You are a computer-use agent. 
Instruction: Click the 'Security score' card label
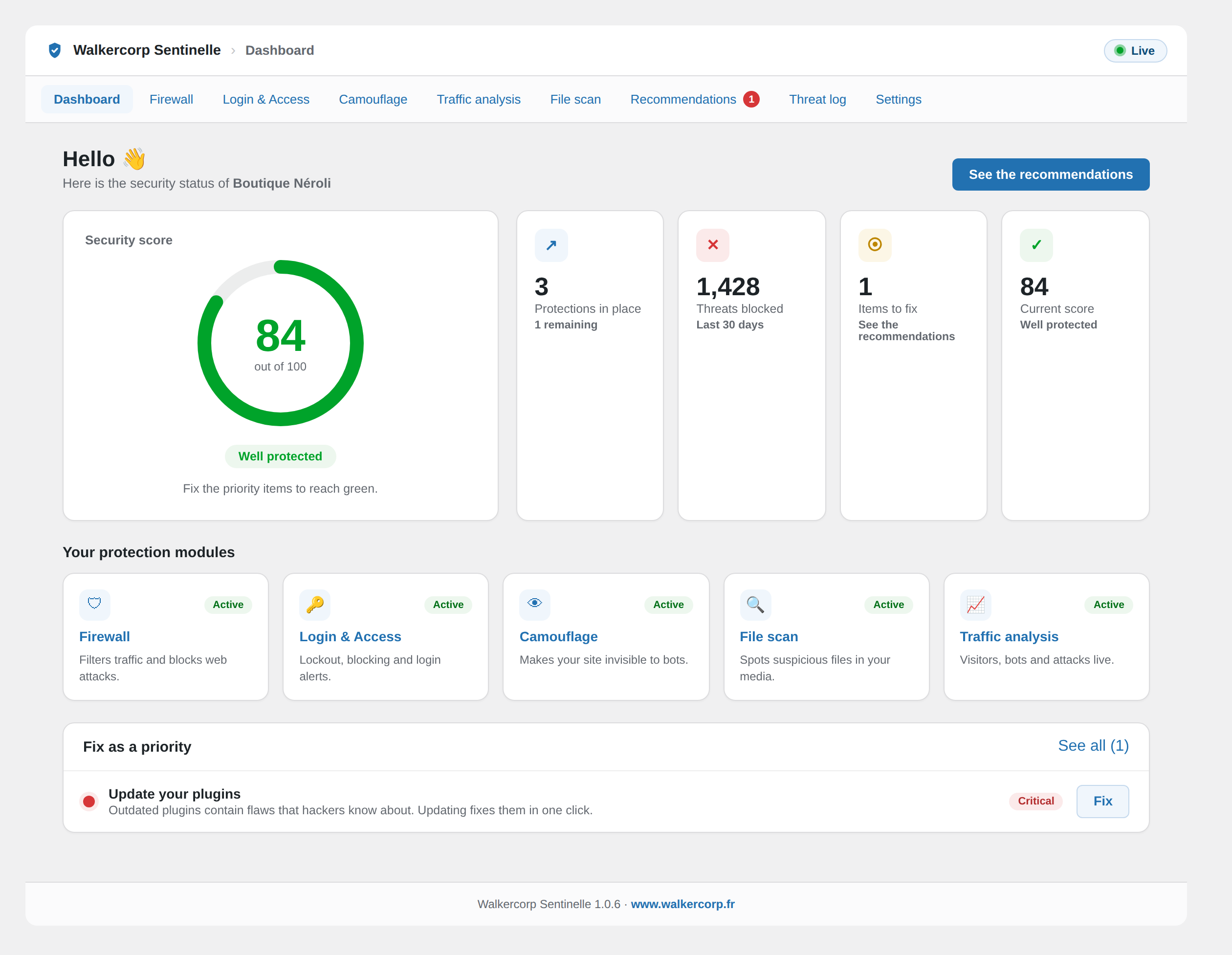point(129,240)
